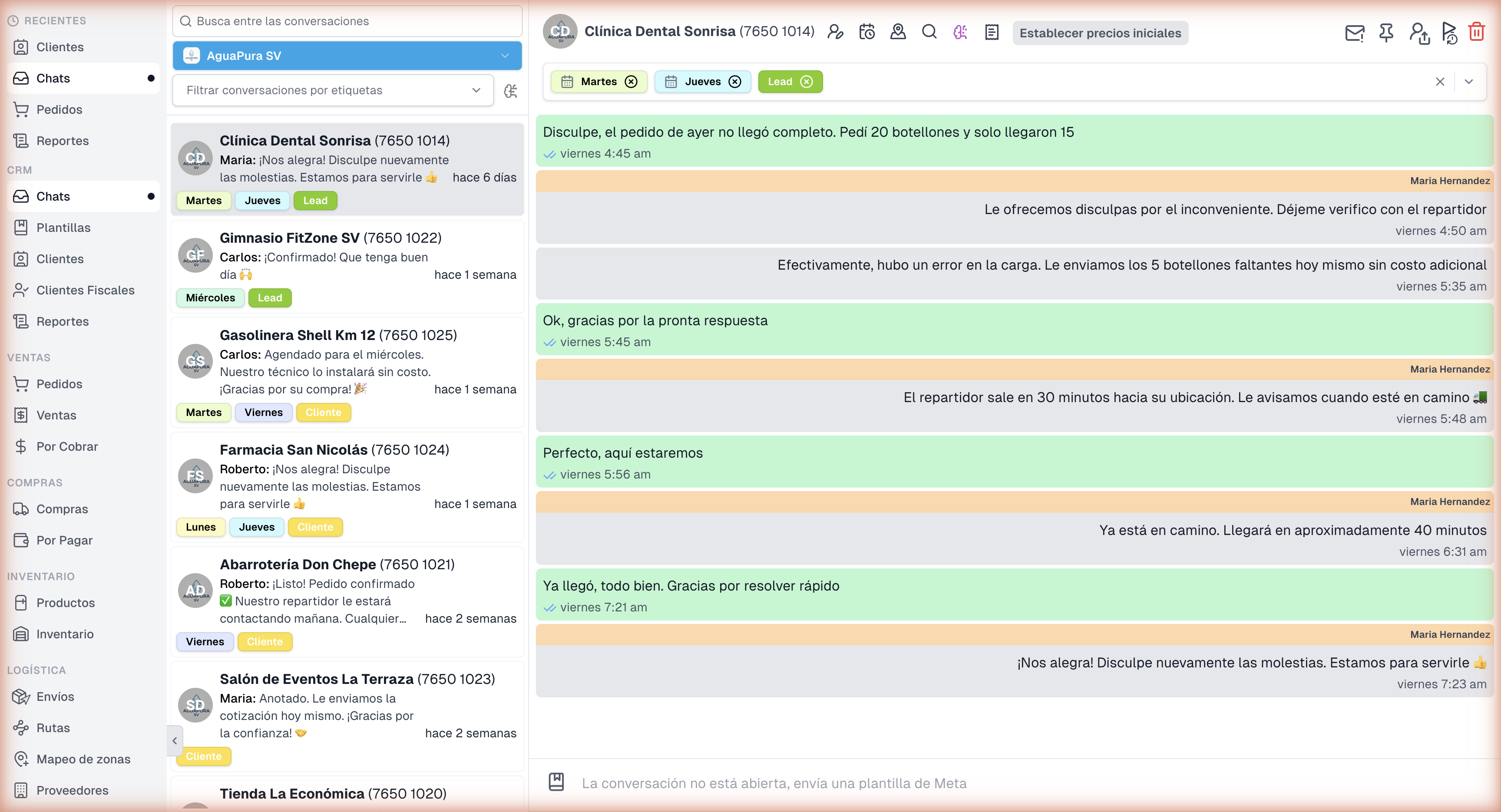Screen dimensions: 1501x812
Task: Expand the tags selector chevron
Action: [x=1468, y=82]
